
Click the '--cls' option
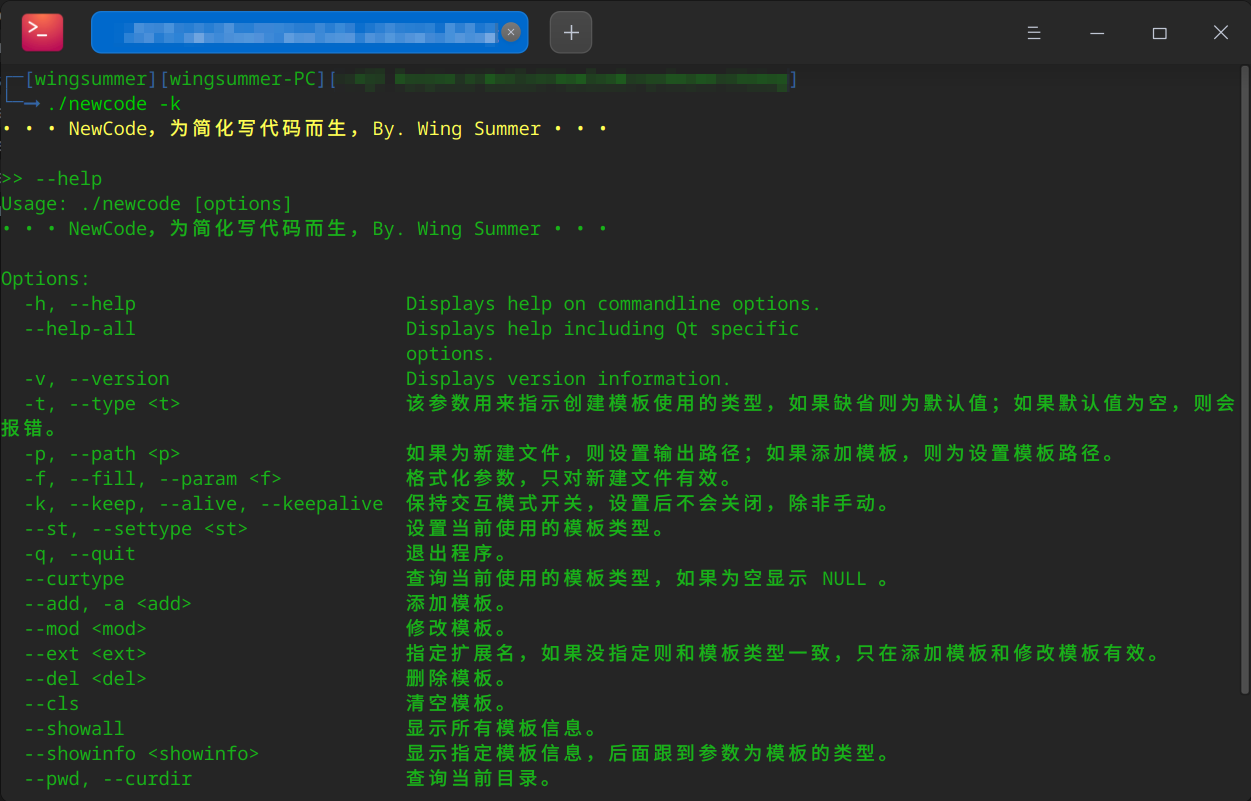pyautogui.click(x=52, y=704)
